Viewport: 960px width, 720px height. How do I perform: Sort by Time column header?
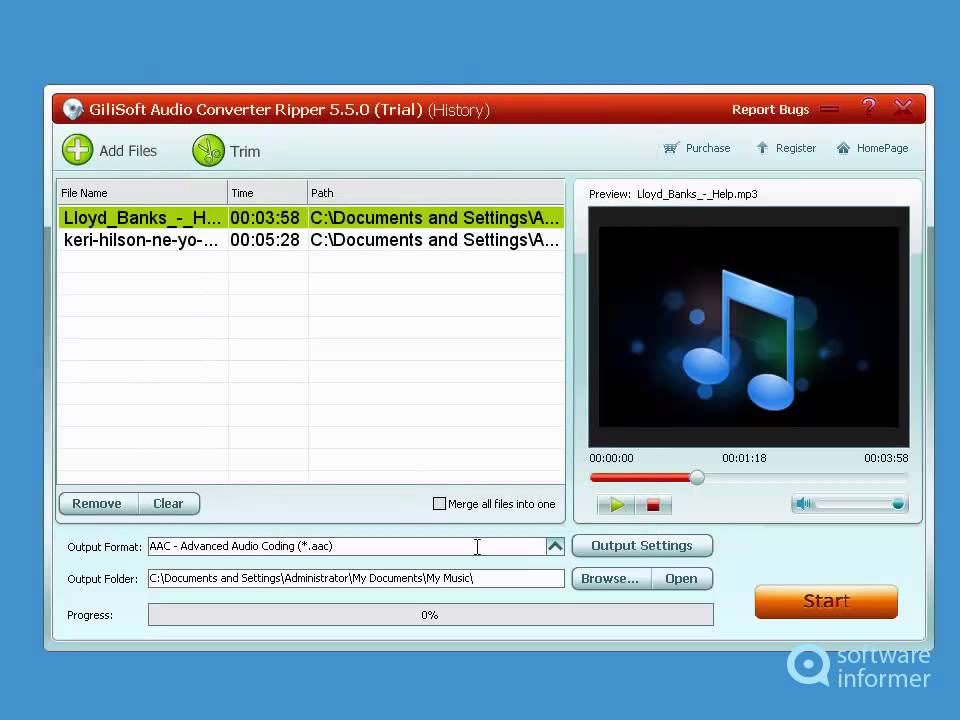268,193
